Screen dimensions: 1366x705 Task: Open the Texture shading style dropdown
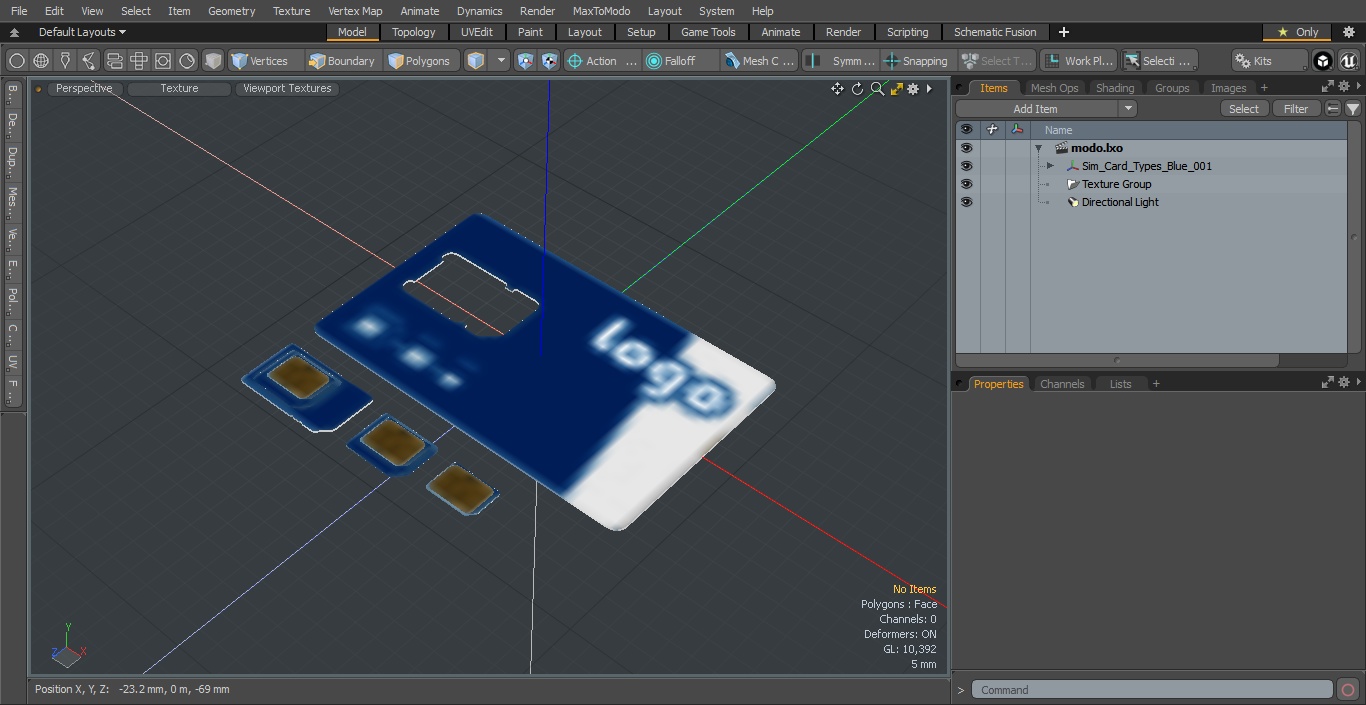[179, 88]
